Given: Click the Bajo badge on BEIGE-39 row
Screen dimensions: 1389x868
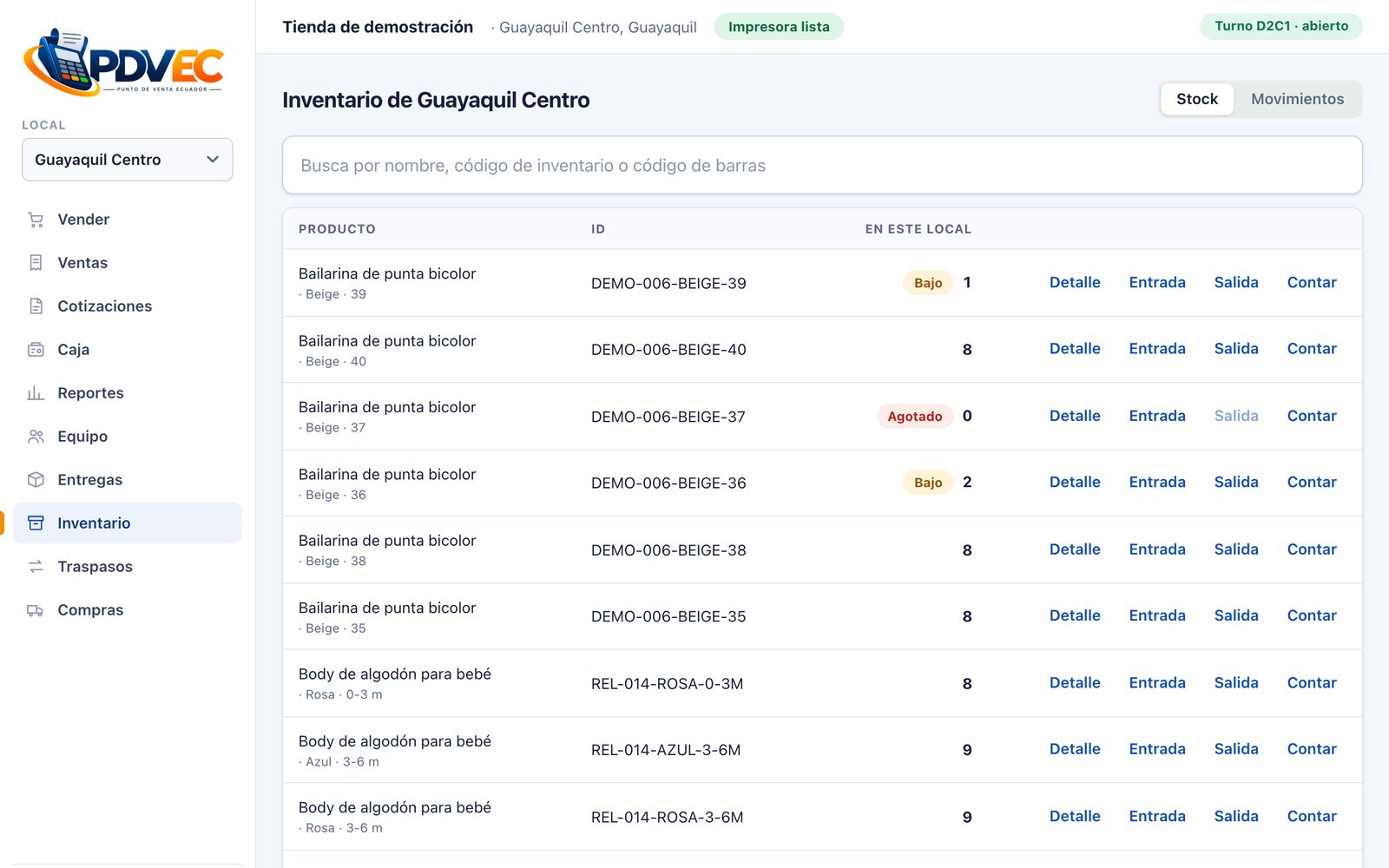Looking at the screenshot, I should click(928, 283).
